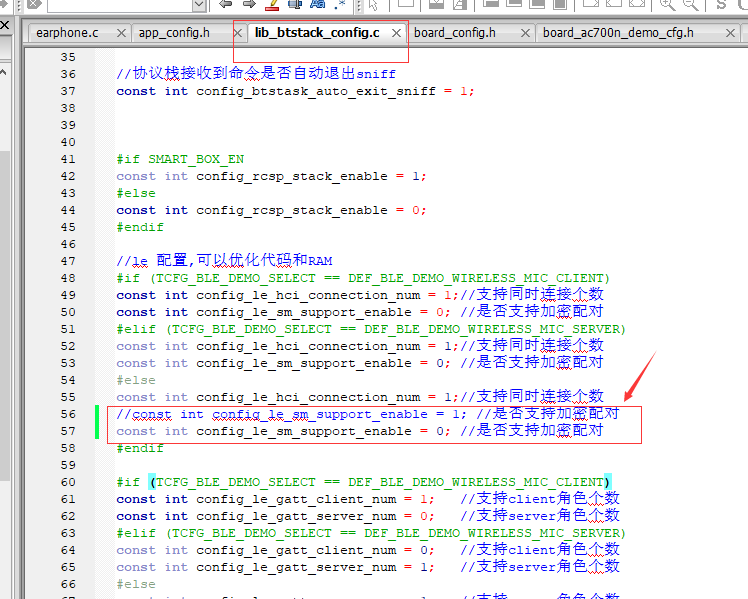Click config_le_gatt_server_num = 1 line 65
This screenshot has width=748, height=599.
pyautogui.click(x=368, y=568)
